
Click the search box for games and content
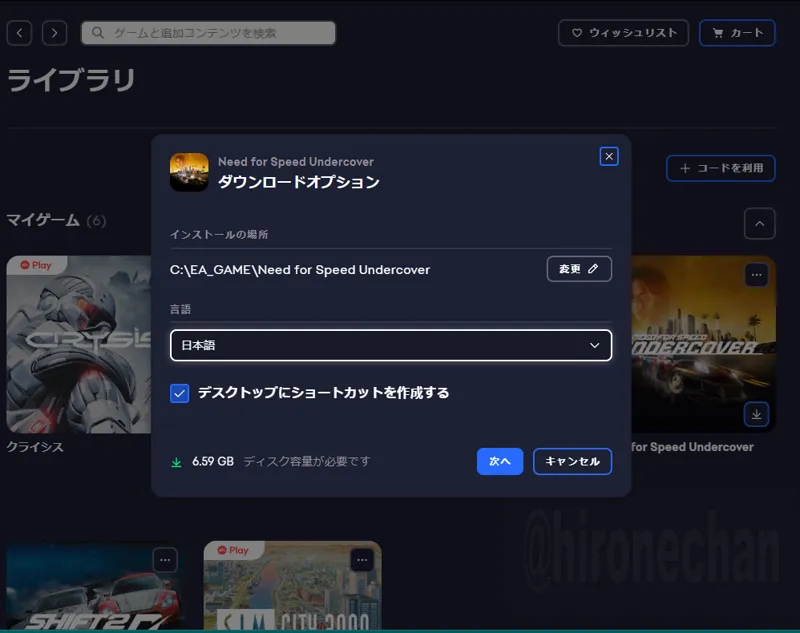click(208, 33)
